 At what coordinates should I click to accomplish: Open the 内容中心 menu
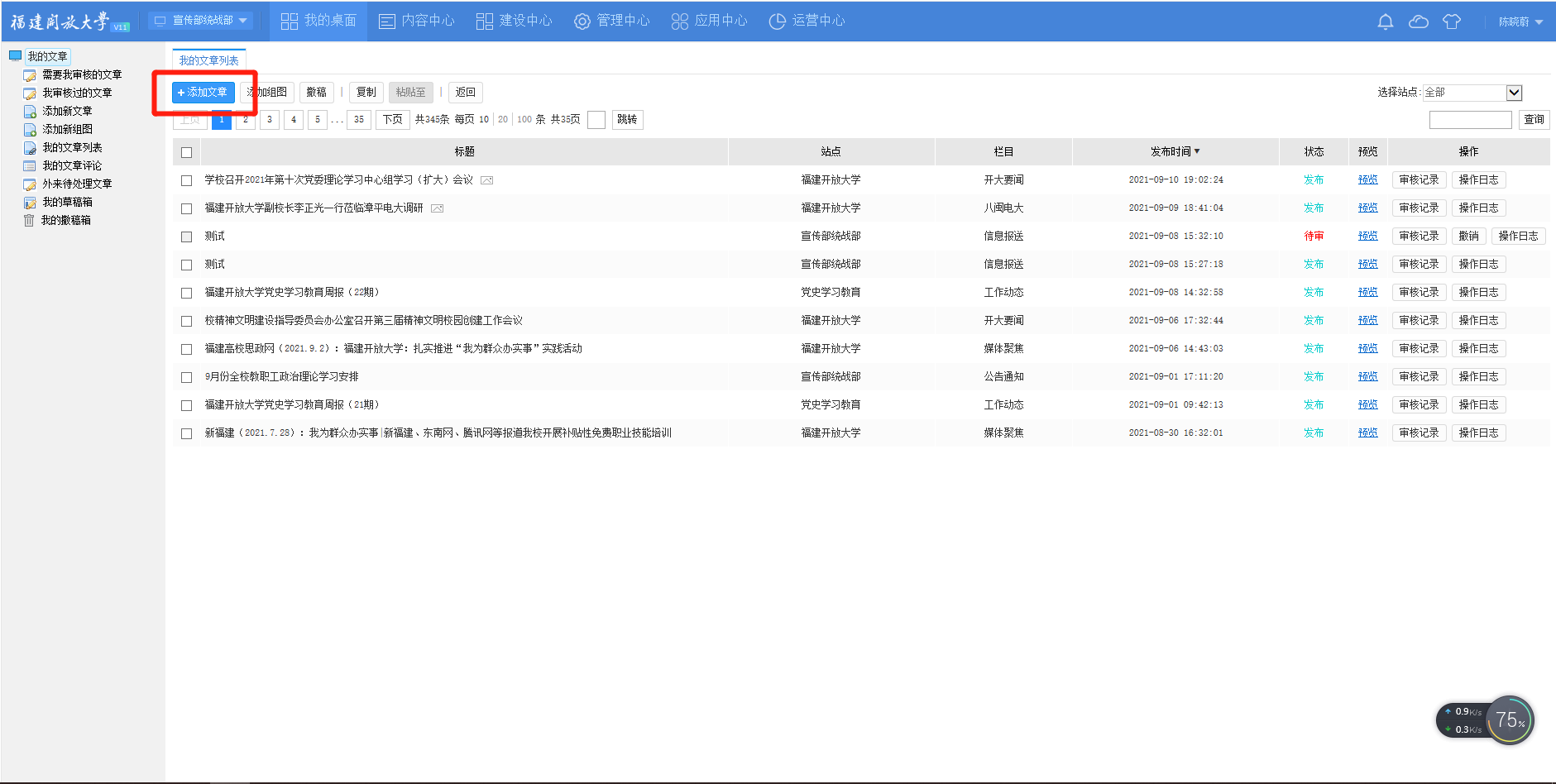click(x=417, y=21)
